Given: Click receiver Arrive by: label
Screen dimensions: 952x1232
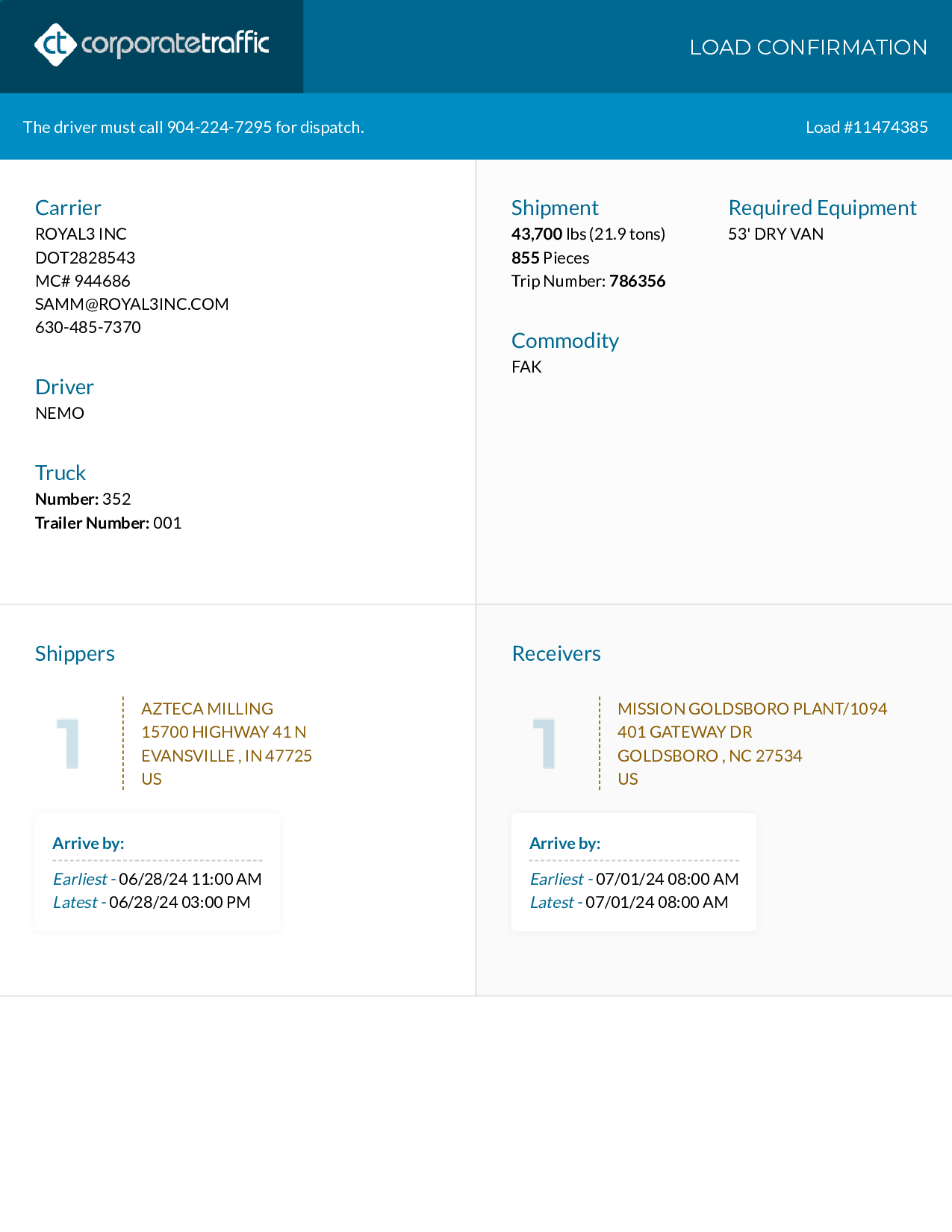Looking at the screenshot, I should [565, 843].
